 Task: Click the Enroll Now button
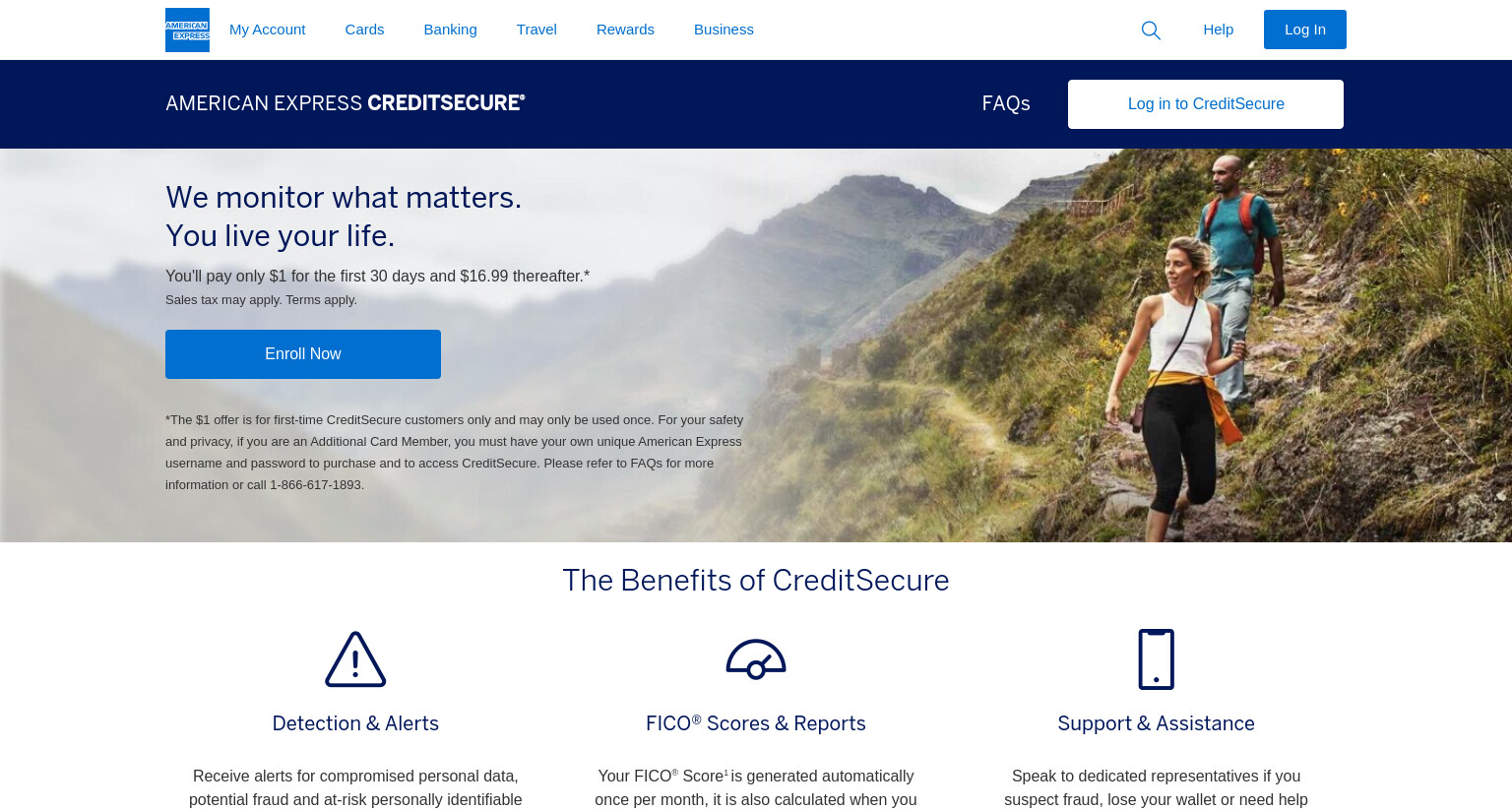[303, 354]
